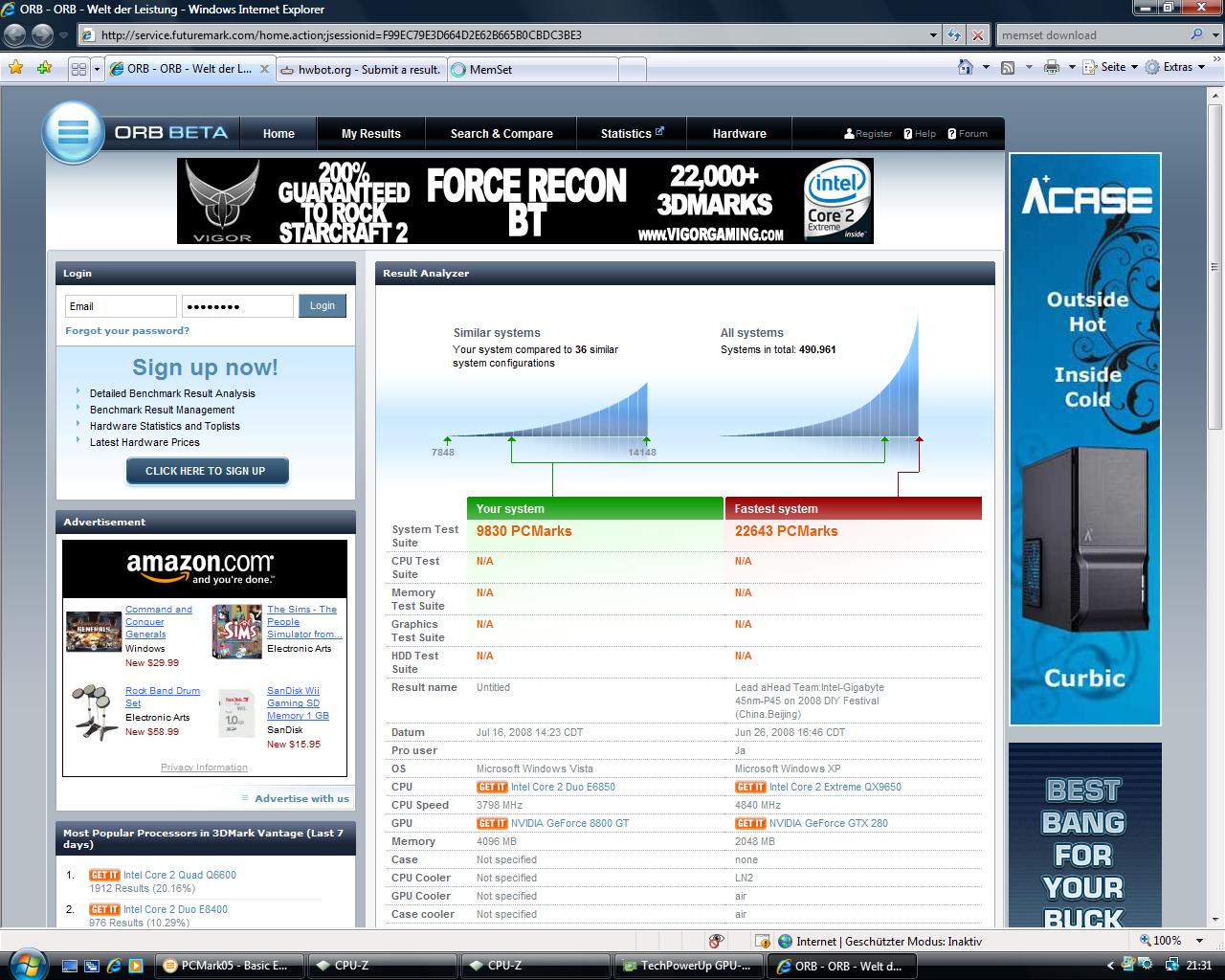Click Media Player quick launch icon
Viewport: 1225px width, 980px height.
(136, 966)
